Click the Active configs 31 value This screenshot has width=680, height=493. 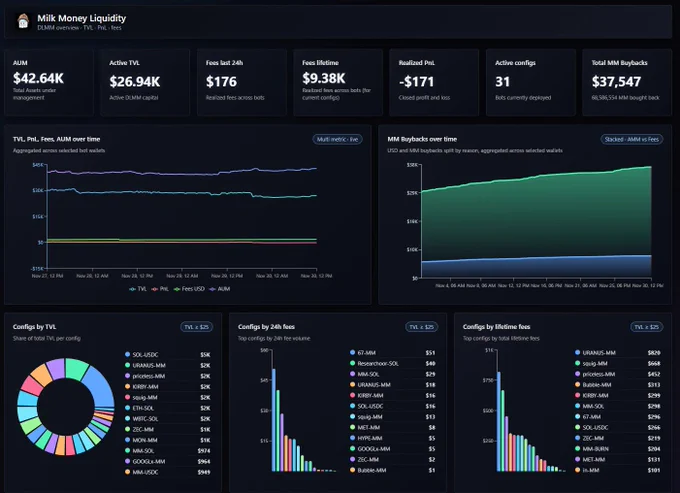tap(503, 82)
